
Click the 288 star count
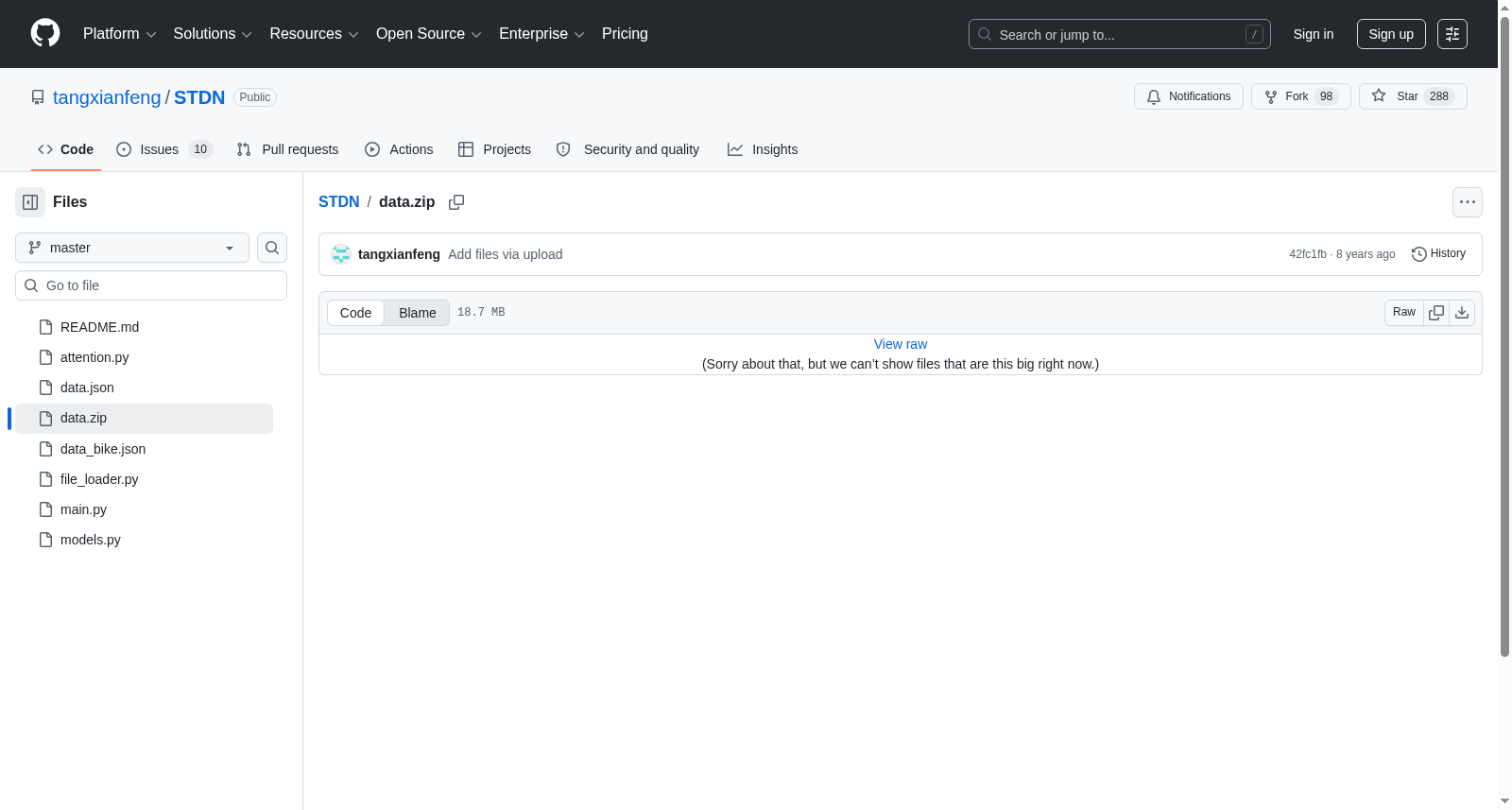(1439, 96)
